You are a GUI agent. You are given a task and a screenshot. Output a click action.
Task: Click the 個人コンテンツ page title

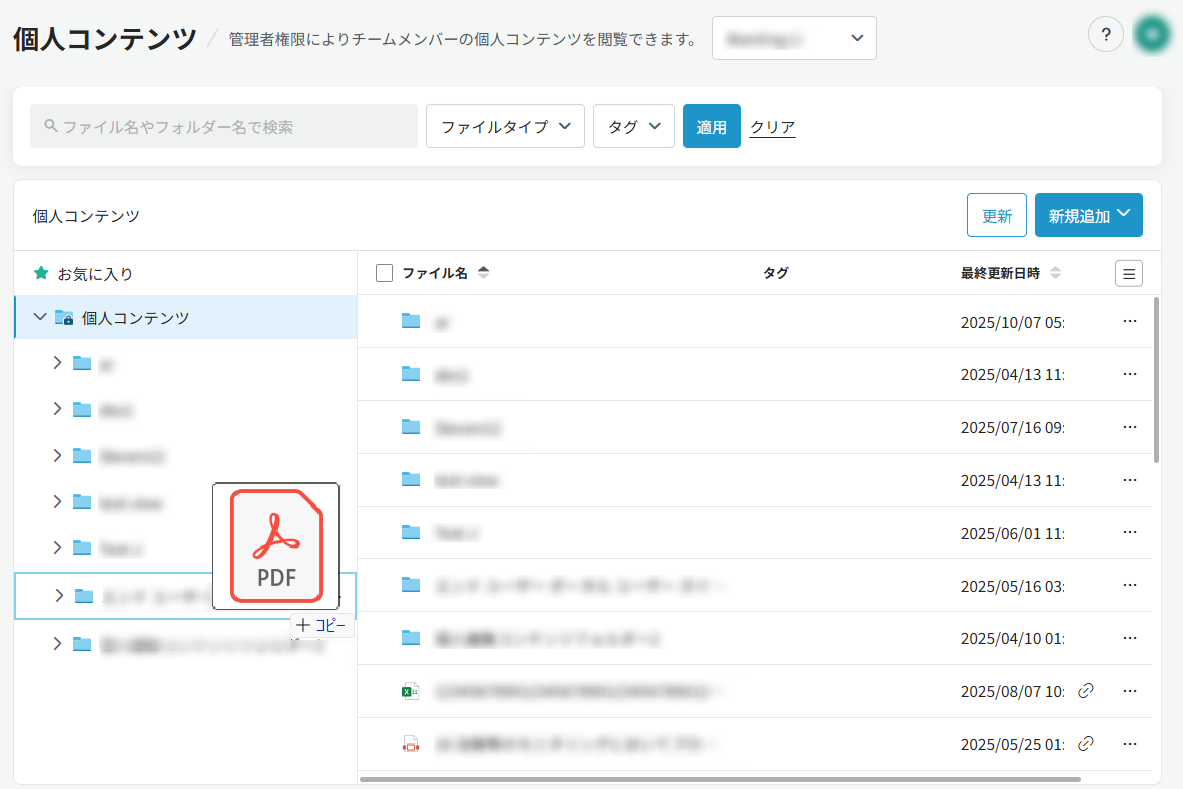tap(105, 38)
